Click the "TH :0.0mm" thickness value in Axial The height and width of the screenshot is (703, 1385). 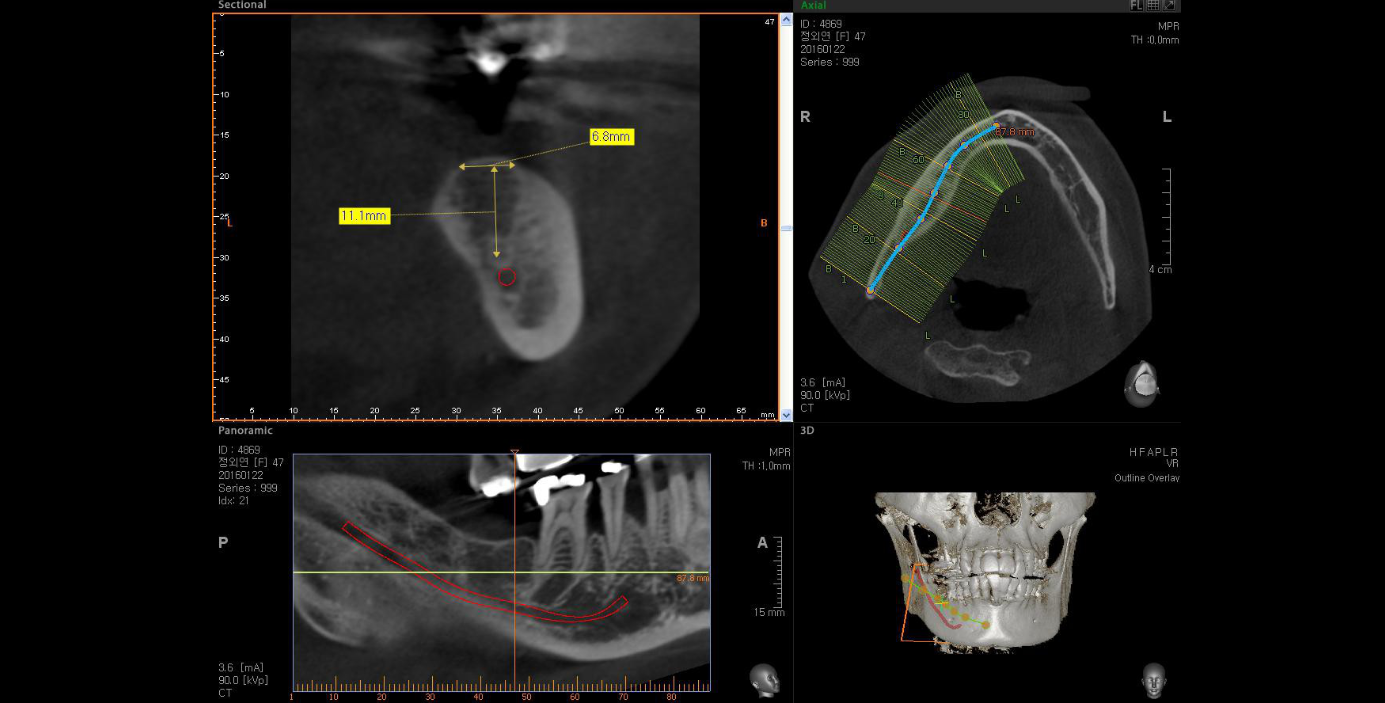(x=1155, y=40)
